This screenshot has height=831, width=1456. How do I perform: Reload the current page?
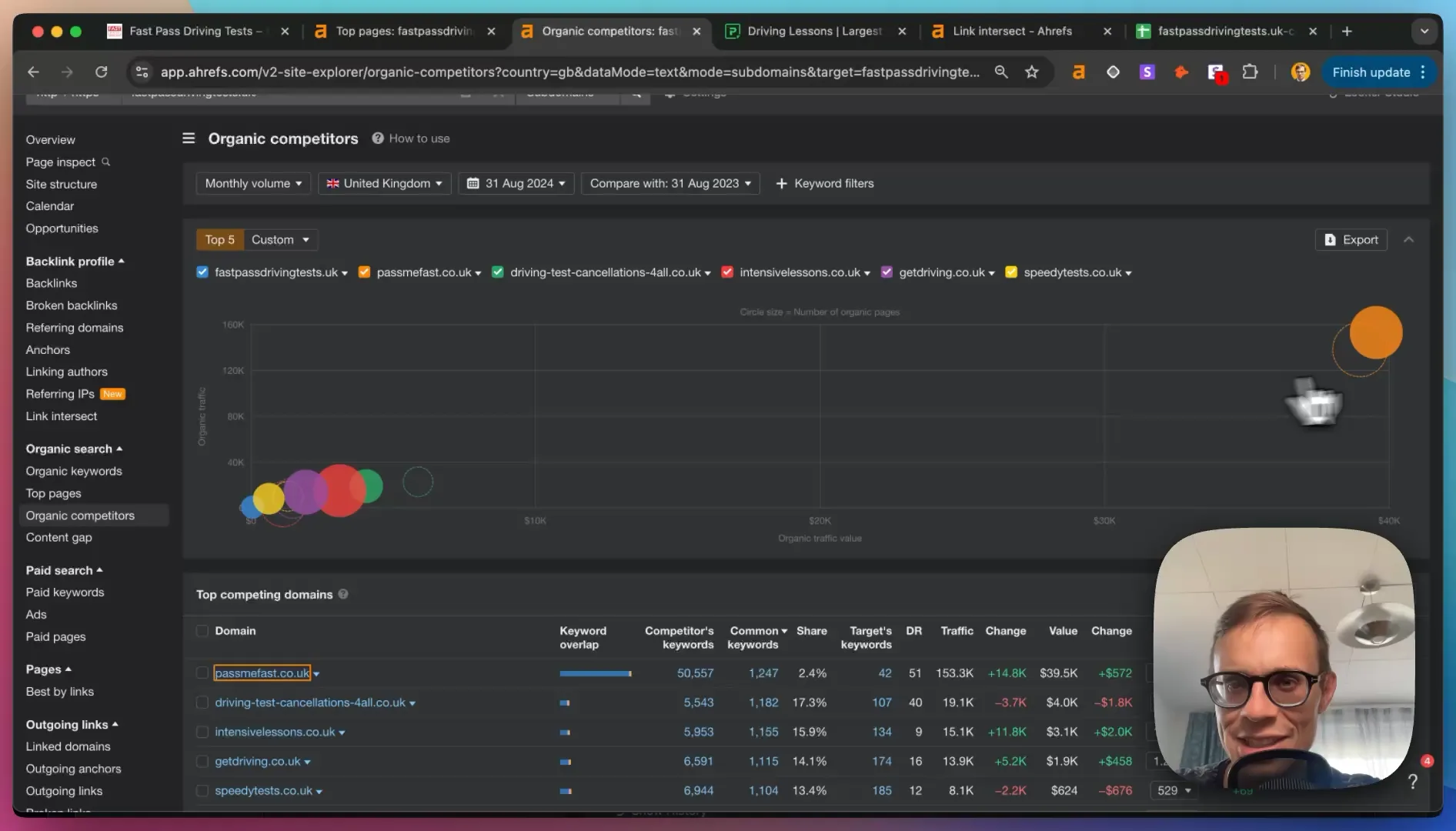101,72
